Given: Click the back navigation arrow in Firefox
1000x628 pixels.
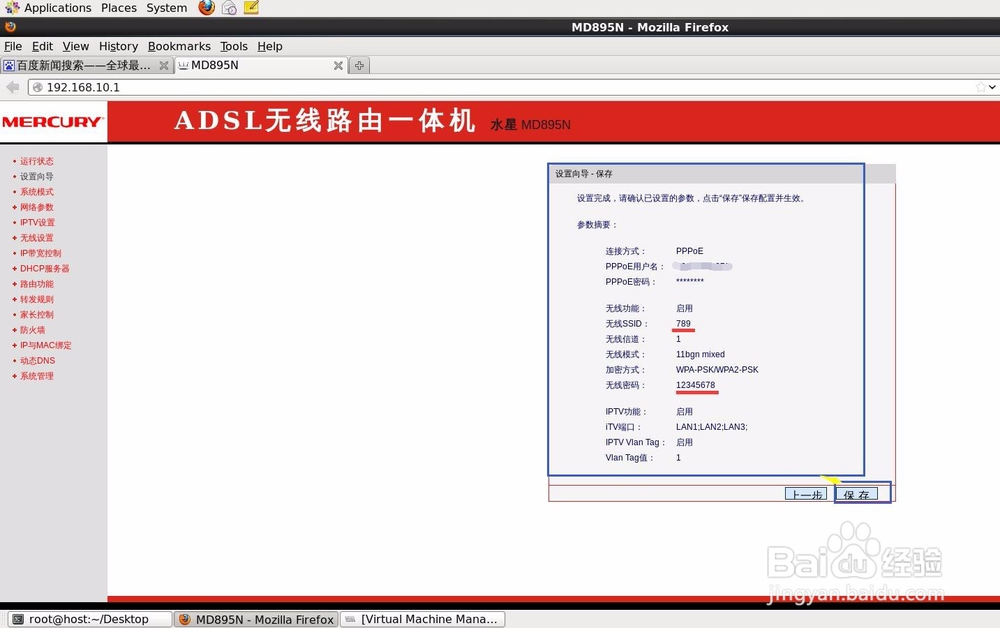Looking at the screenshot, I should pyautogui.click(x=11, y=87).
